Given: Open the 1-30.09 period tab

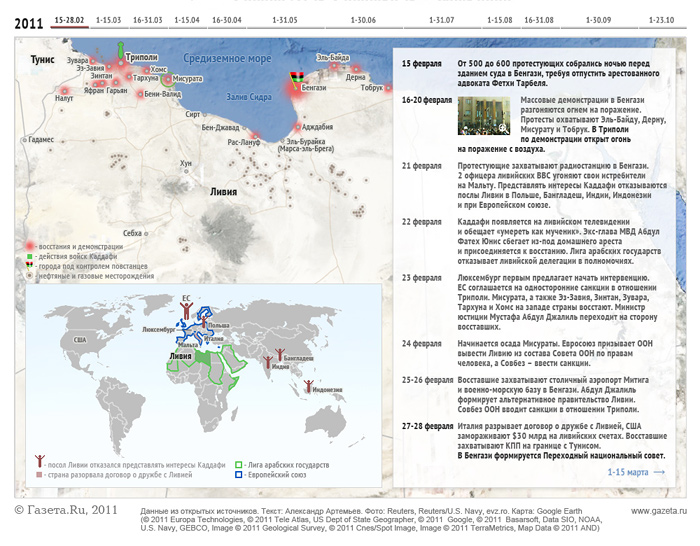Looking at the screenshot, I should coord(599,21).
